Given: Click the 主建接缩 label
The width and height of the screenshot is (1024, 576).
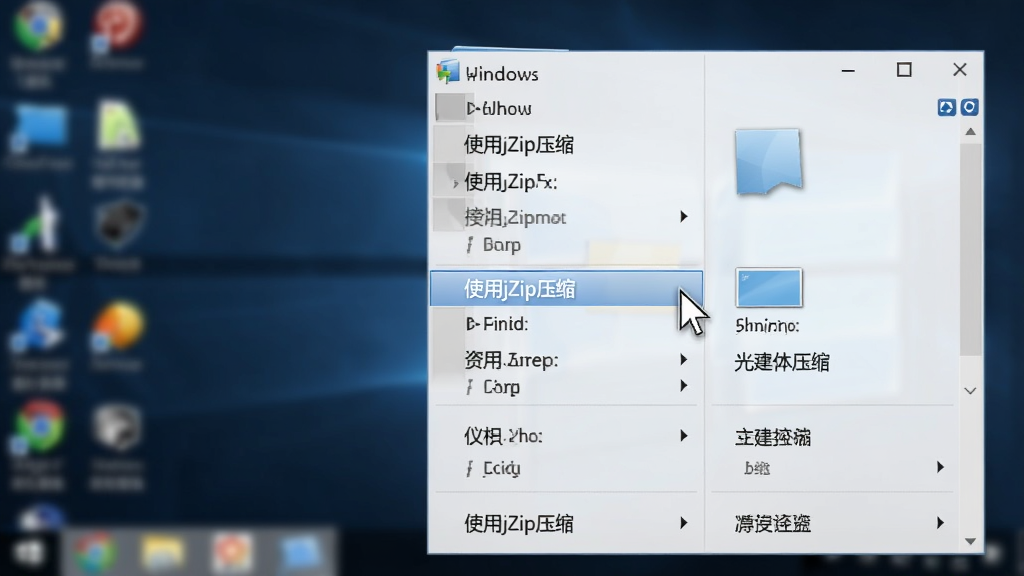Looking at the screenshot, I should [773, 437].
